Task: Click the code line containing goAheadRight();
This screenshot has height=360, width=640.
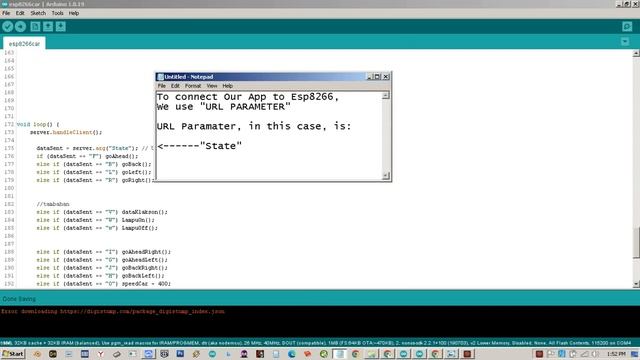Action: tap(103, 252)
